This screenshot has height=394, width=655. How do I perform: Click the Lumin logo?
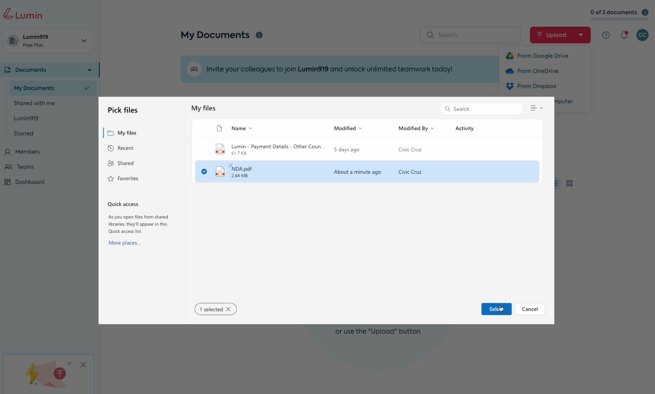tap(23, 15)
